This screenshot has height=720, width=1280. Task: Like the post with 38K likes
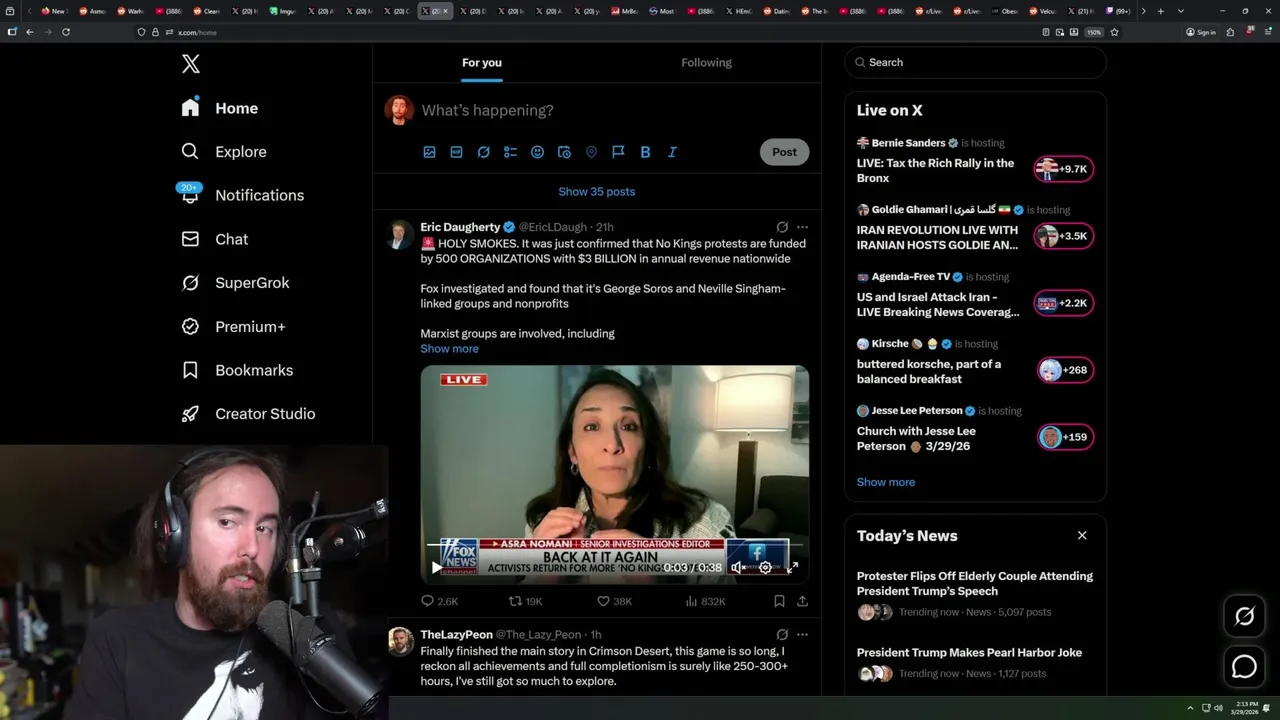click(614, 601)
